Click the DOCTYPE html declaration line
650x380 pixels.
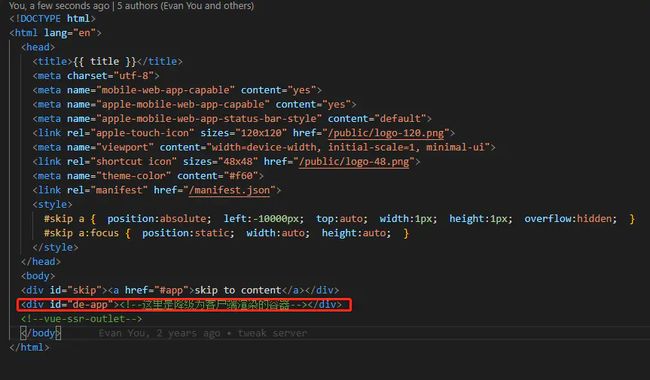[53, 19]
